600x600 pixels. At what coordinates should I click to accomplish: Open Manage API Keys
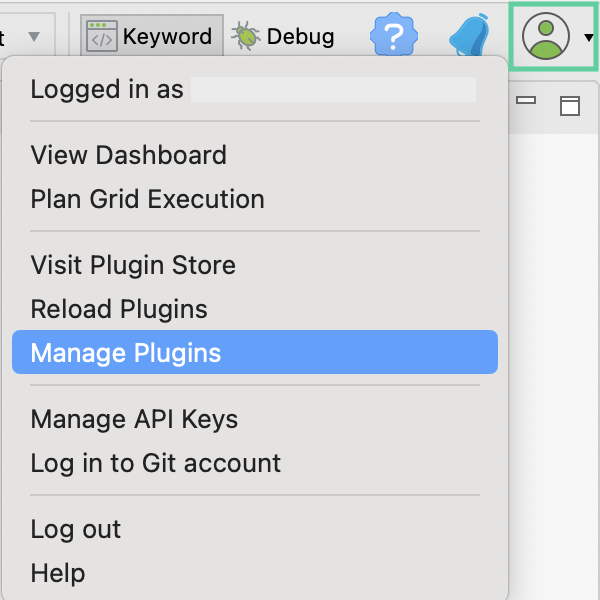click(134, 419)
